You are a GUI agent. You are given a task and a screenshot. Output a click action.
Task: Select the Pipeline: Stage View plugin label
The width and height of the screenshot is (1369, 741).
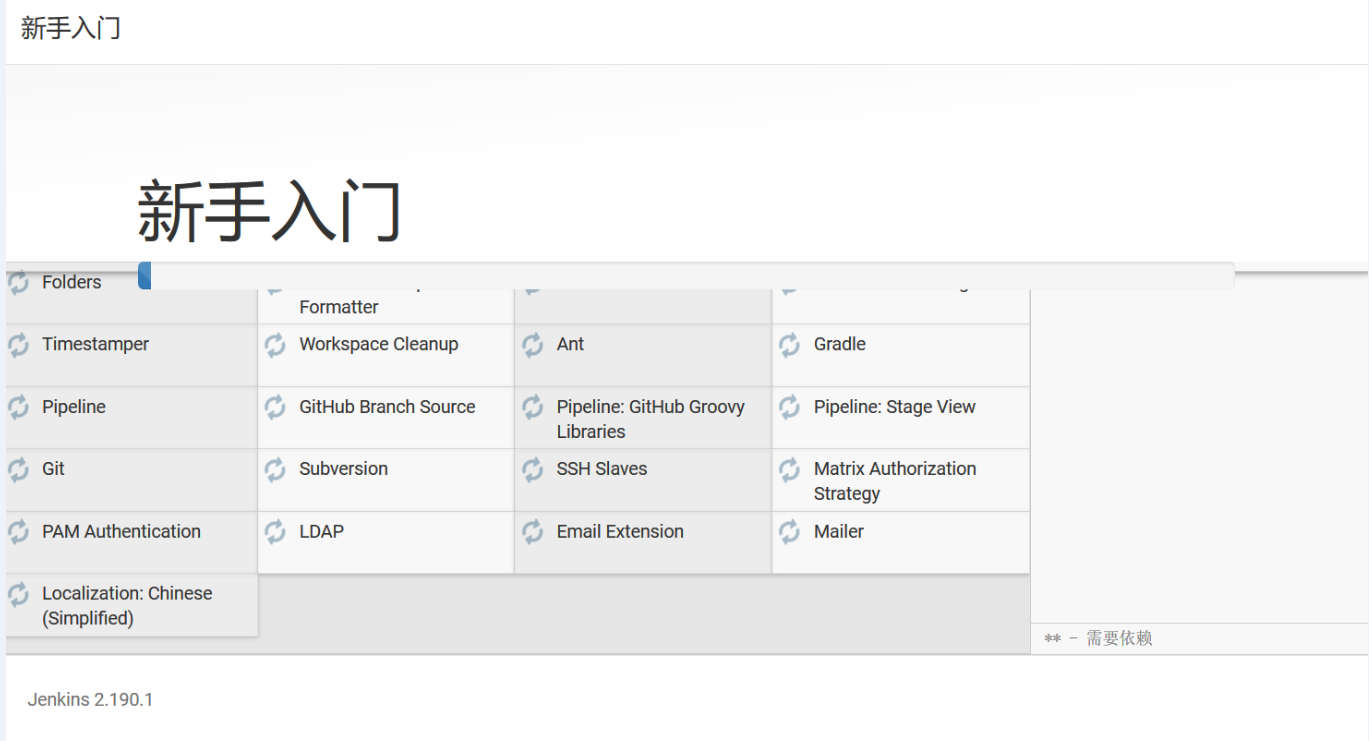tap(894, 407)
